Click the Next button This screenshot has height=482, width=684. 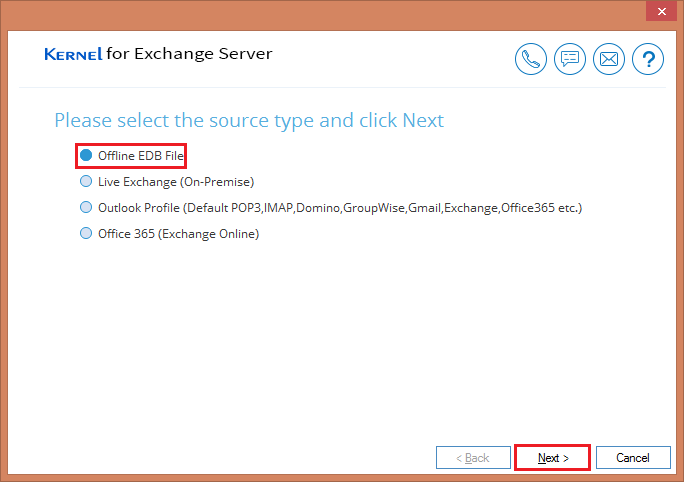tap(552, 458)
